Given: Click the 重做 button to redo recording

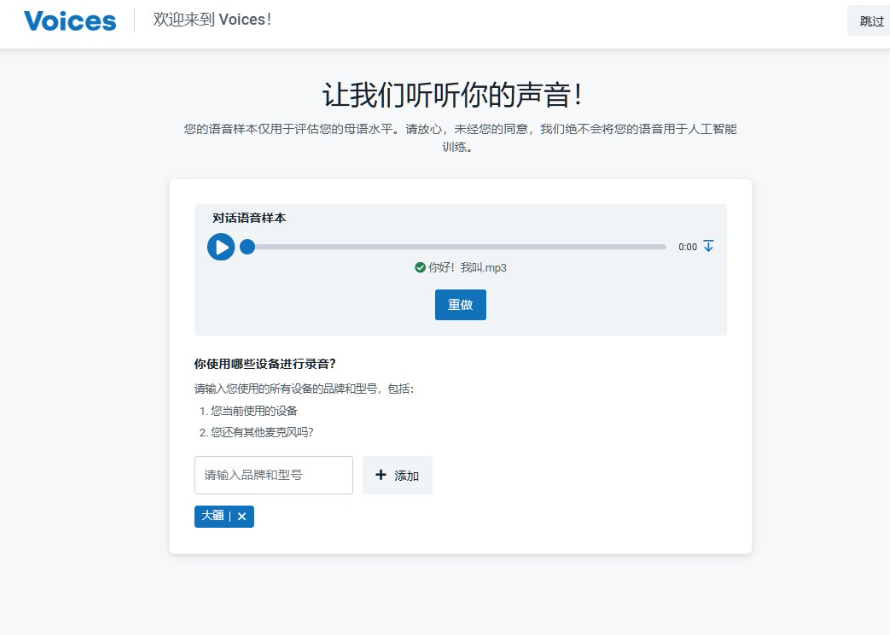Looking at the screenshot, I should pos(460,305).
